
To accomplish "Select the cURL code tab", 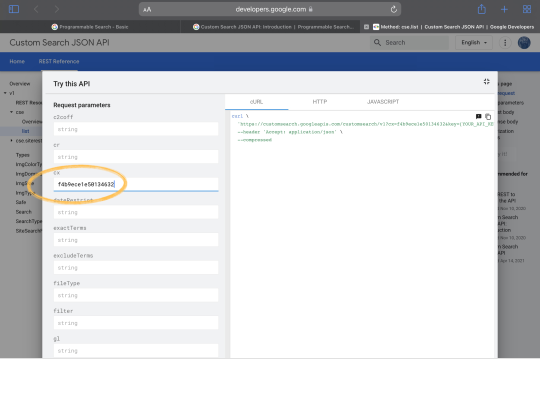I will pyautogui.click(x=256, y=102).
